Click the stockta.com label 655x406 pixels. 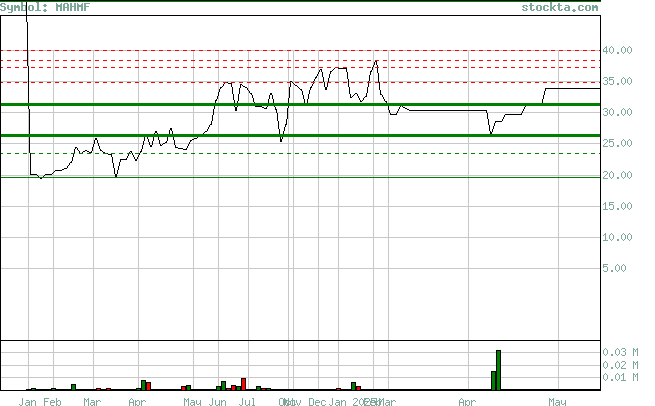[x=560, y=8]
